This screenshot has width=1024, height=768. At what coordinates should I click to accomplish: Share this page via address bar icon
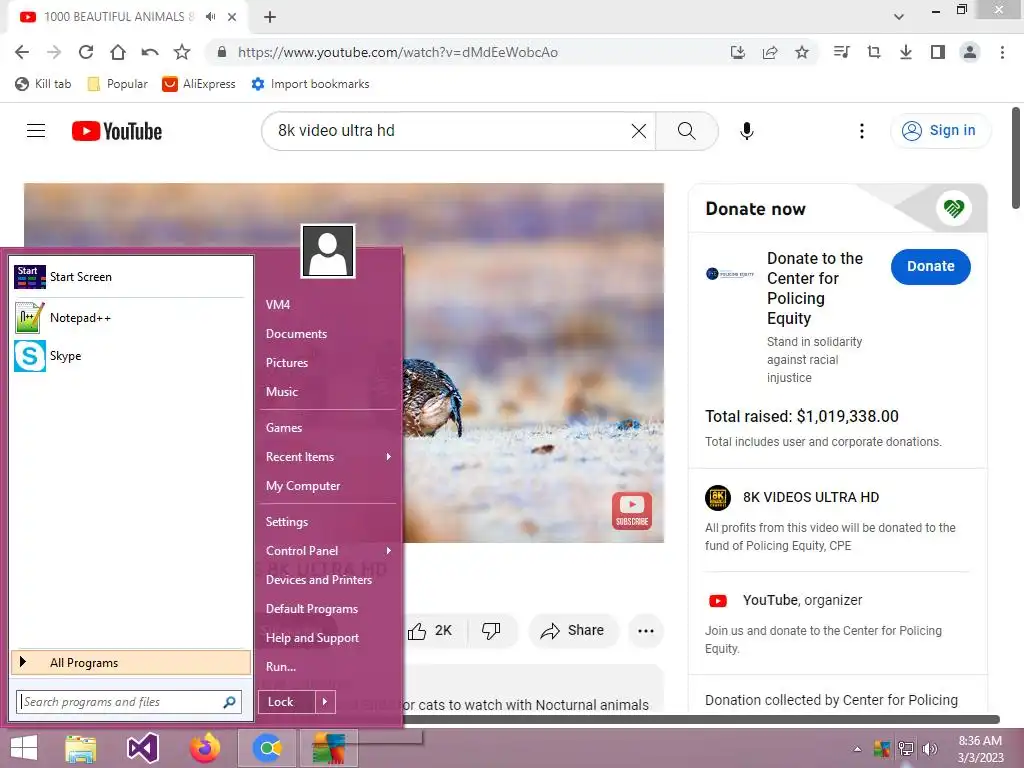coord(770,52)
